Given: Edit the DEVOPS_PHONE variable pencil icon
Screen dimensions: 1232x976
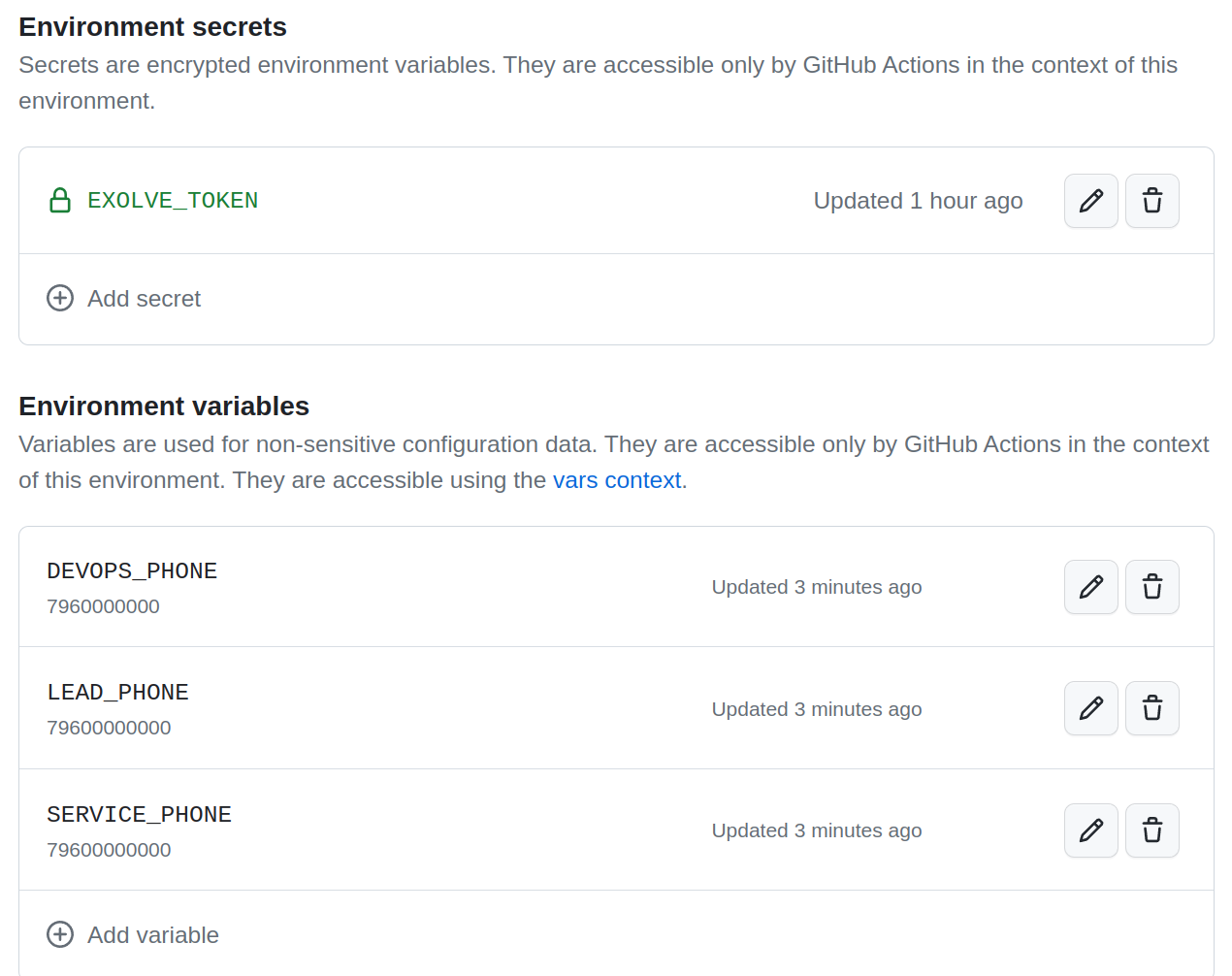Looking at the screenshot, I should 1090,587.
